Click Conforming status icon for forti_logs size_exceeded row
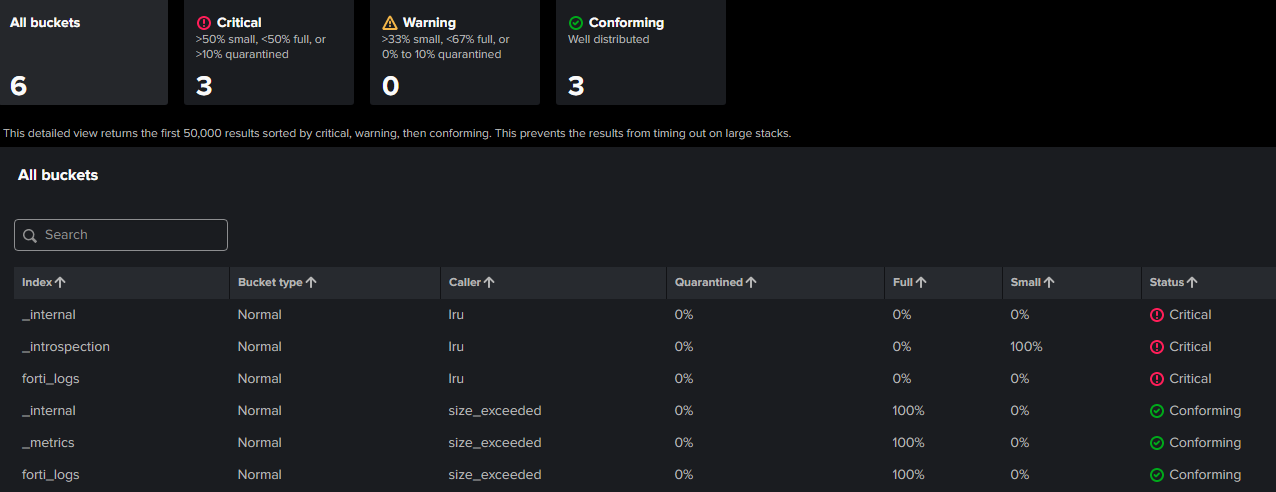This screenshot has width=1276, height=492. (x=1157, y=475)
